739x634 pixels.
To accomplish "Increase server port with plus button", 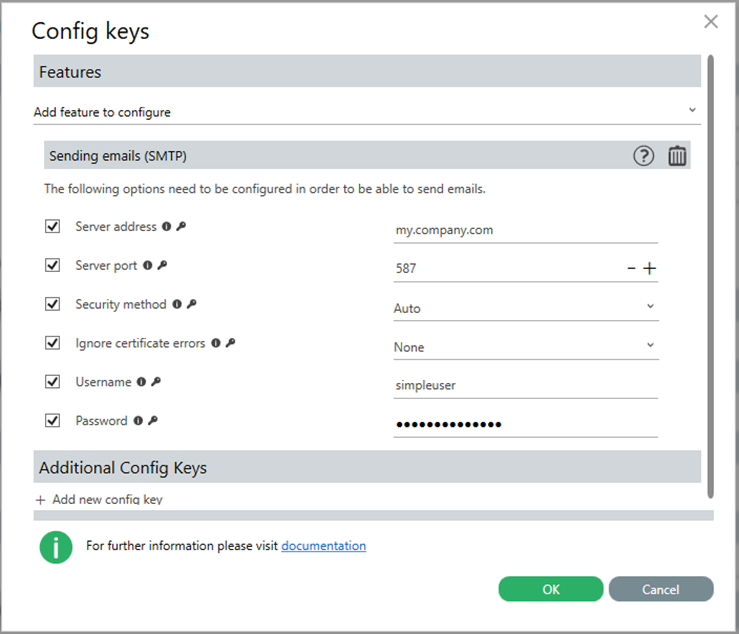I will pos(649,268).
